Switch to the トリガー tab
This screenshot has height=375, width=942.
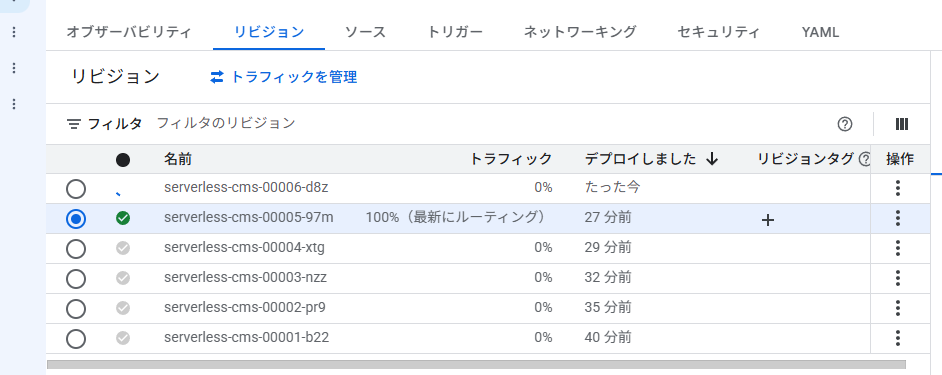tap(455, 32)
